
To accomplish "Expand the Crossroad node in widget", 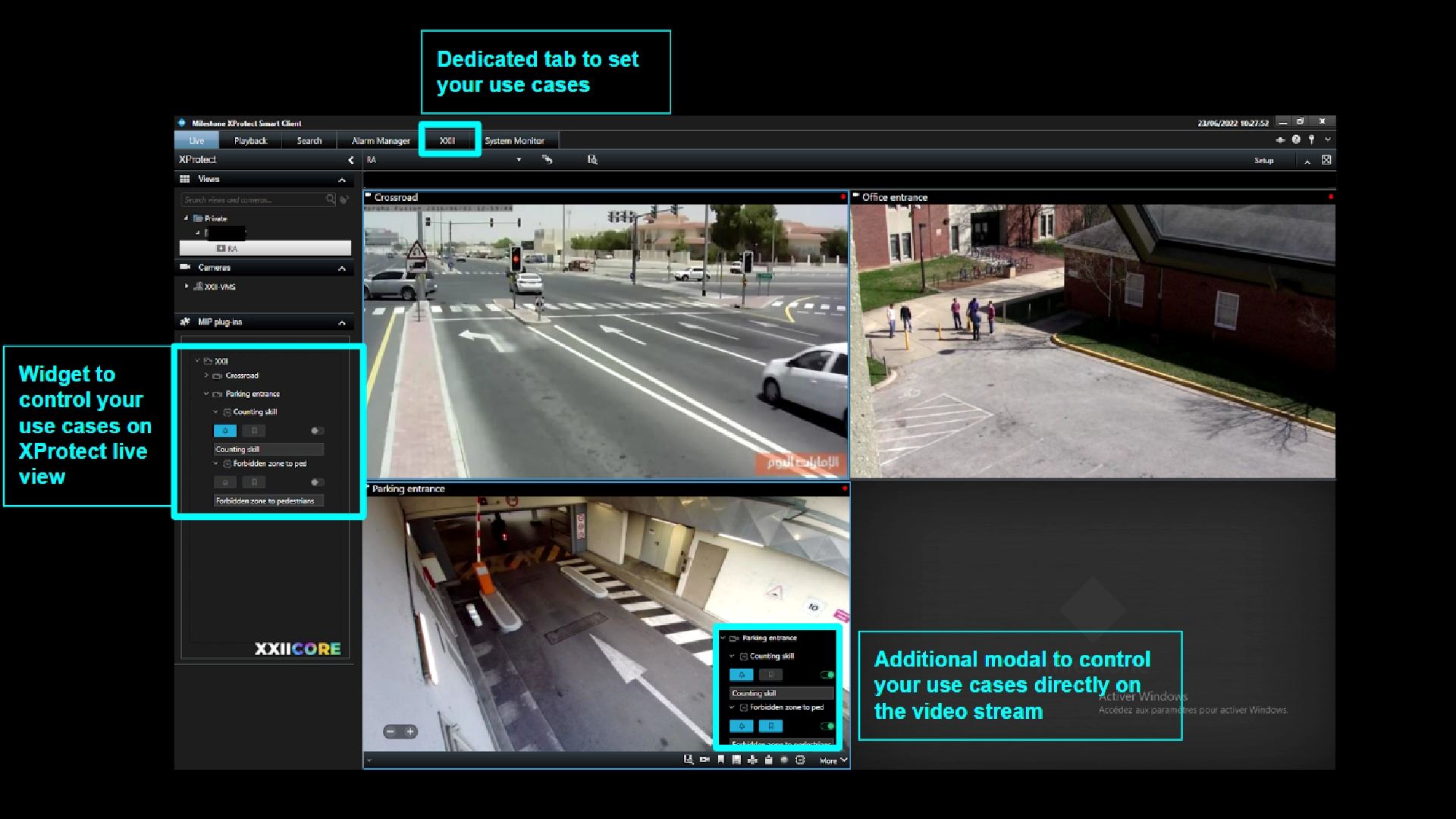I will click(206, 375).
